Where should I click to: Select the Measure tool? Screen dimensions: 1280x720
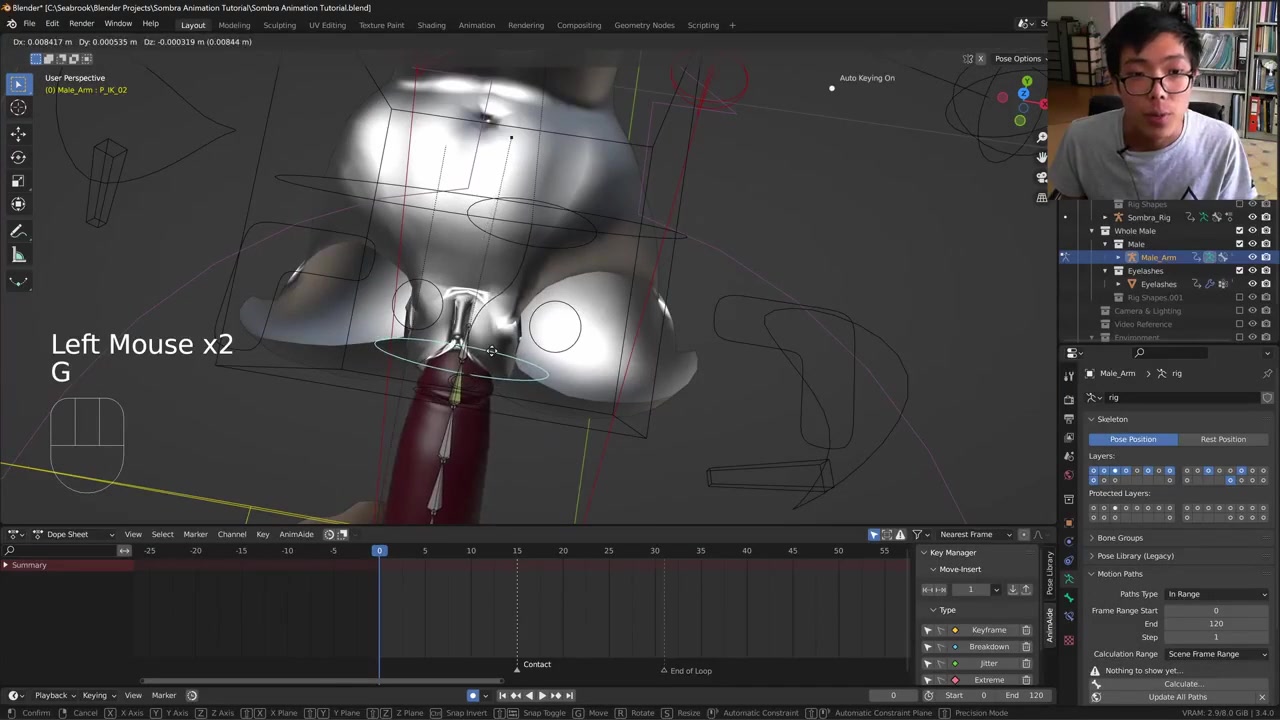pyautogui.click(x=18, y=255)
